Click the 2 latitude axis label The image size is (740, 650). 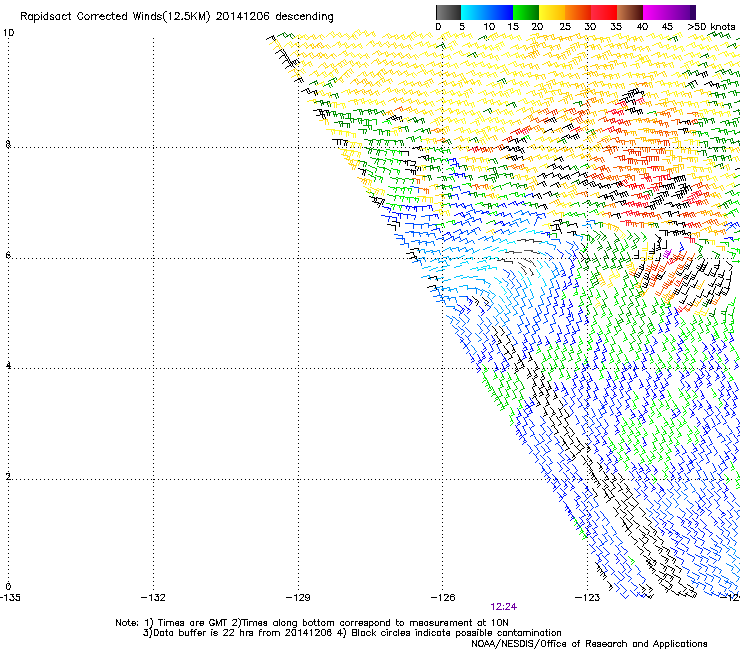[8, 477]
